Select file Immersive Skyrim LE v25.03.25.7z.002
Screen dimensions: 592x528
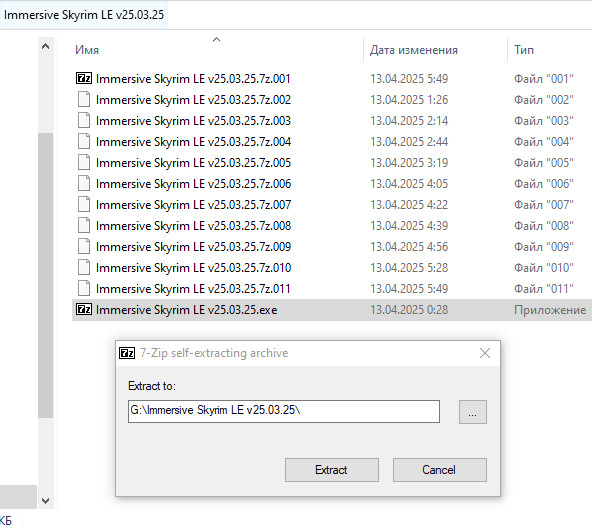coord(193,100)
